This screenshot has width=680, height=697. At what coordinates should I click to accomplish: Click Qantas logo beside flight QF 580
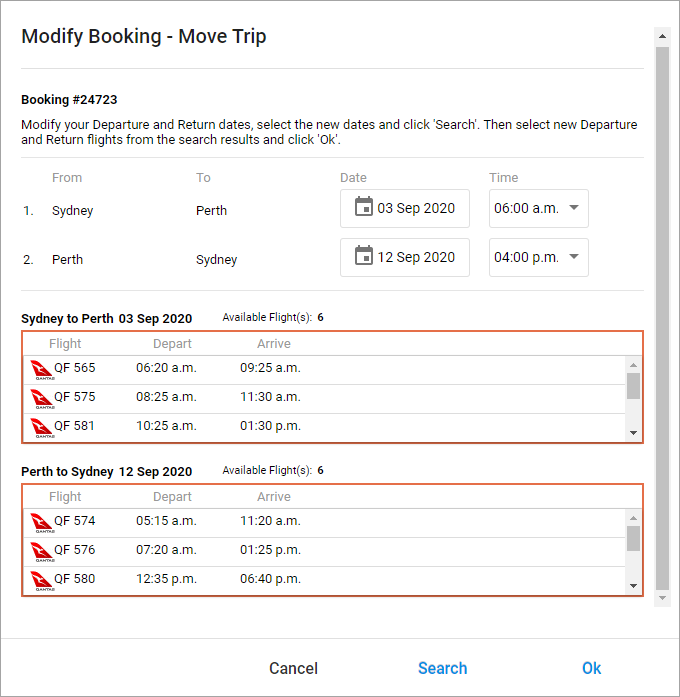pyautogui.click(x=42, y=581)
